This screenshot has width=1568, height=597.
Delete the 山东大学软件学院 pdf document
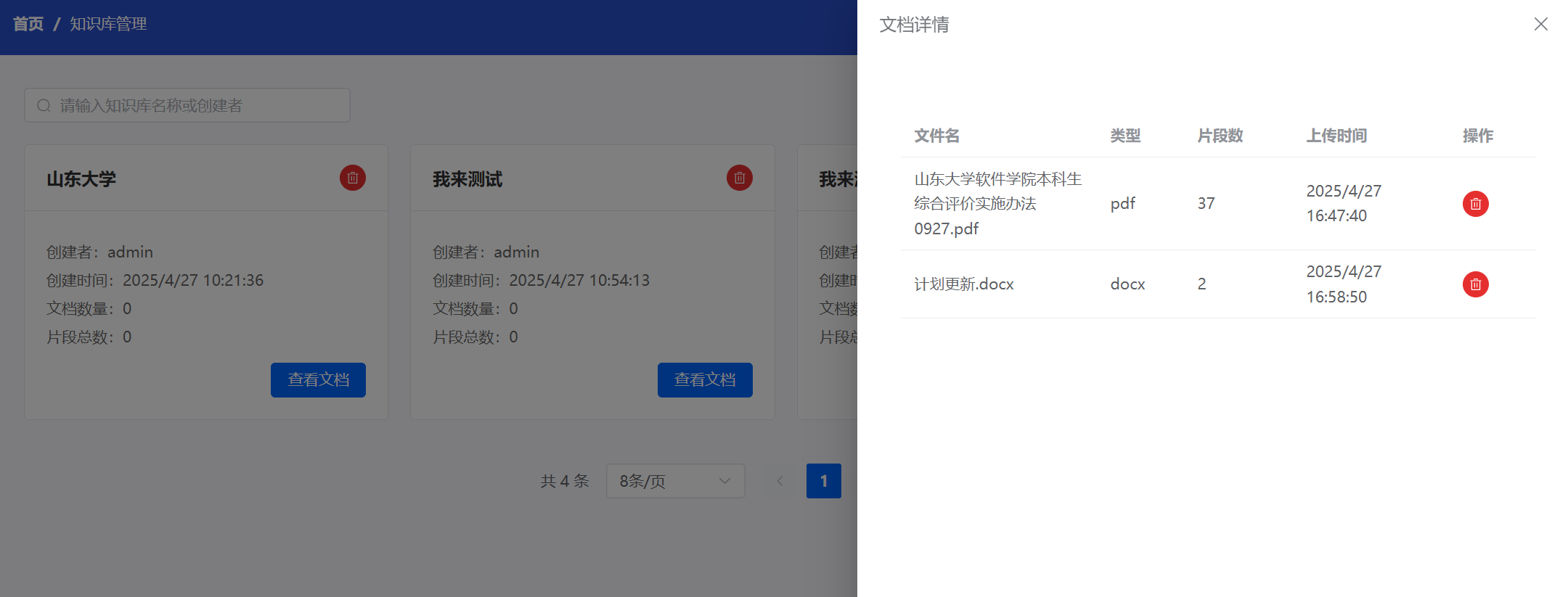(x=1475, y=204)
